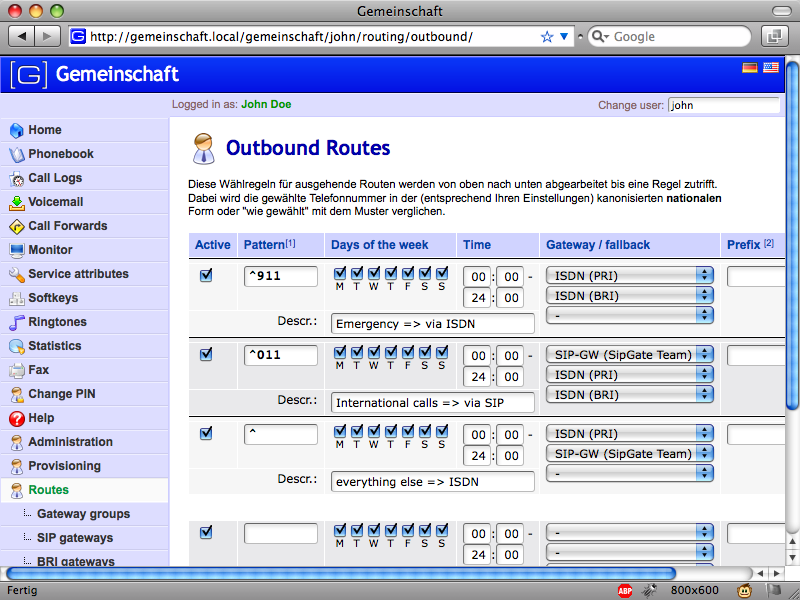The height and width of the screenshot is (600, 800).
Task: Uncheck Monday for everything else route
Action: point(340,431)
